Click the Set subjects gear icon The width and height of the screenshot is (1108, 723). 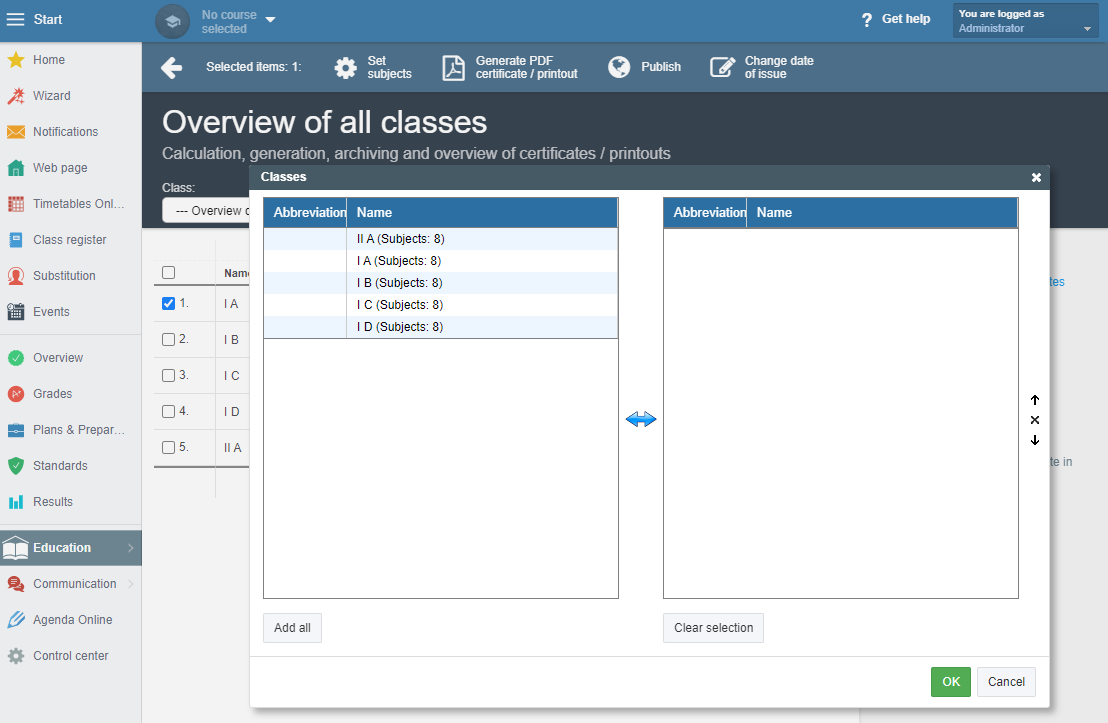pyautogui.click(x=346, y=67)
